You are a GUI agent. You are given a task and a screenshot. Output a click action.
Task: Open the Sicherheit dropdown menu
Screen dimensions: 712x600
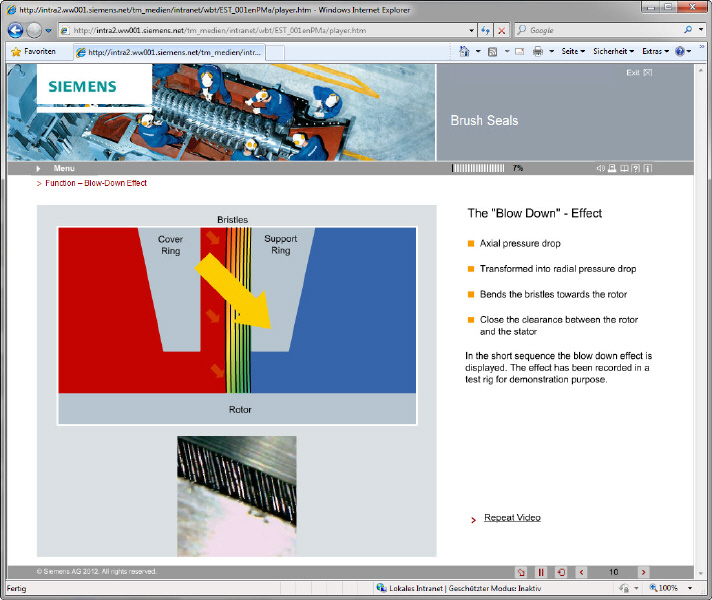coord(613,51)
